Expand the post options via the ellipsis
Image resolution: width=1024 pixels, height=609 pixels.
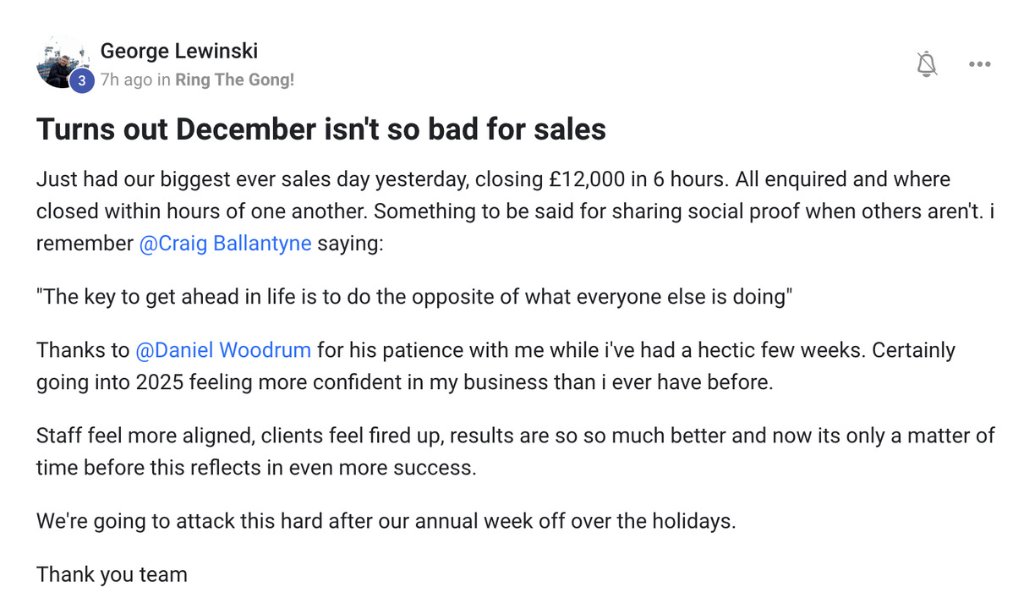pos(979,63)
